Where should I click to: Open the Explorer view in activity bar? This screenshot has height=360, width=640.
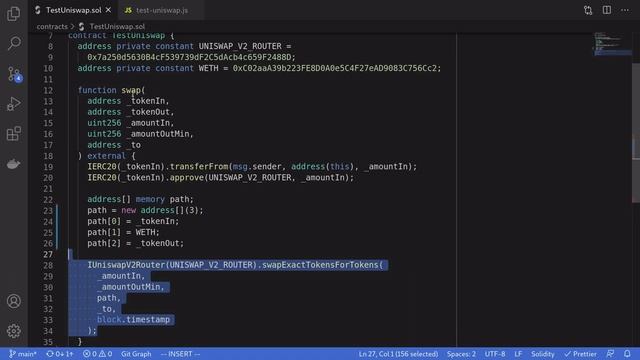click(x=13, y=14)
